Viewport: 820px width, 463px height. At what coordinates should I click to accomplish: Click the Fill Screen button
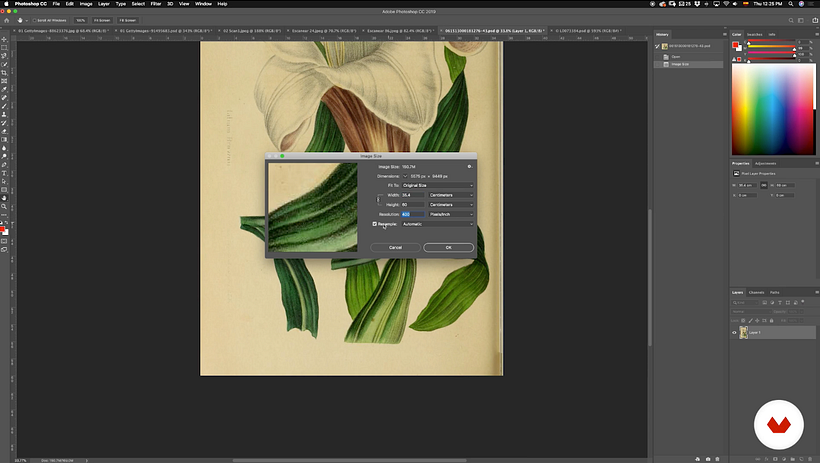(128, 20)
